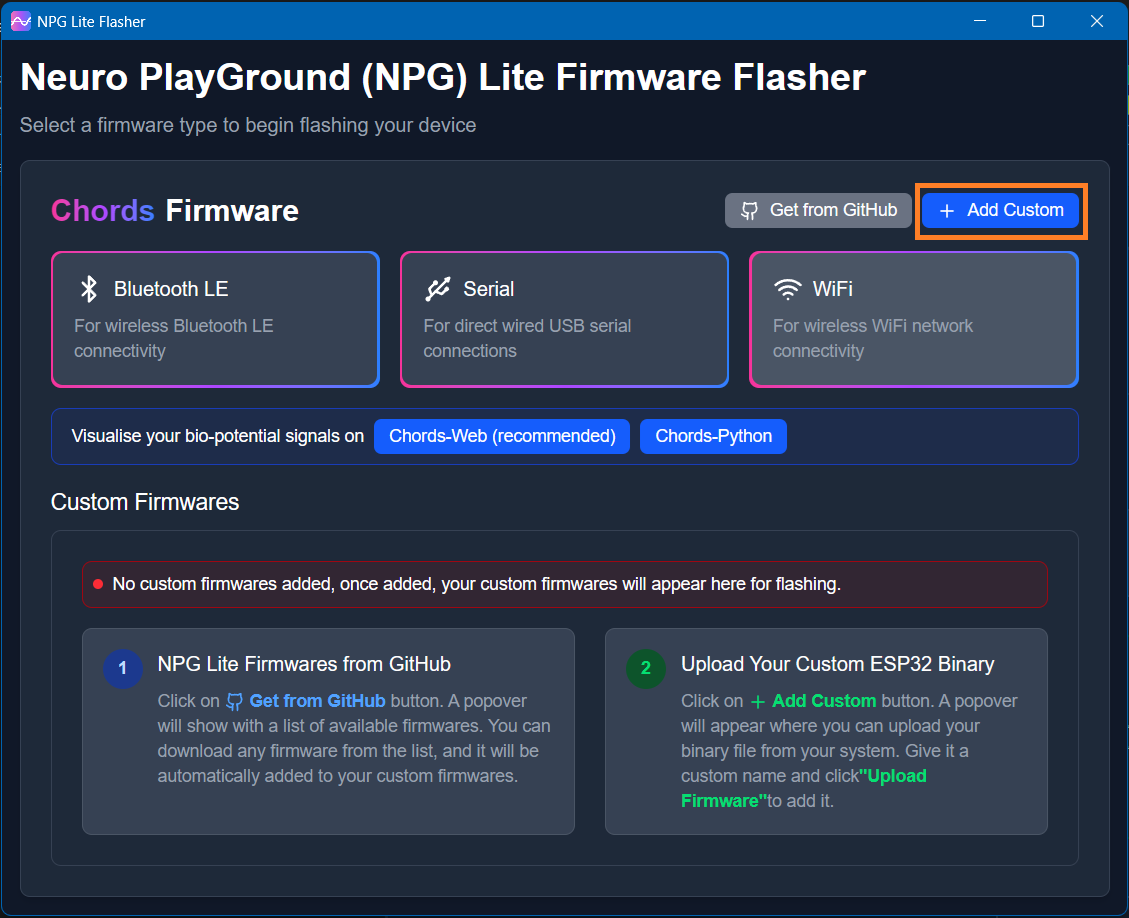Click the NPG Lite Firmwares from GitHub card

[328, 731]
